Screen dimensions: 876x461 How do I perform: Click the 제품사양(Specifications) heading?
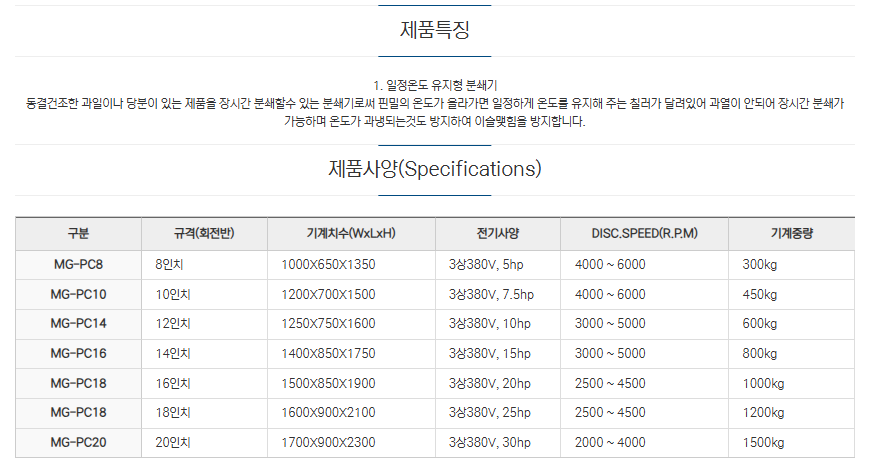coord(435,169)
